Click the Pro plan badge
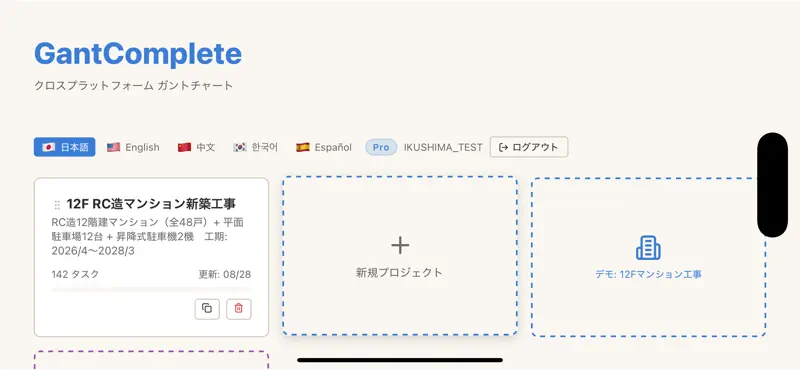 pos(381,147)
